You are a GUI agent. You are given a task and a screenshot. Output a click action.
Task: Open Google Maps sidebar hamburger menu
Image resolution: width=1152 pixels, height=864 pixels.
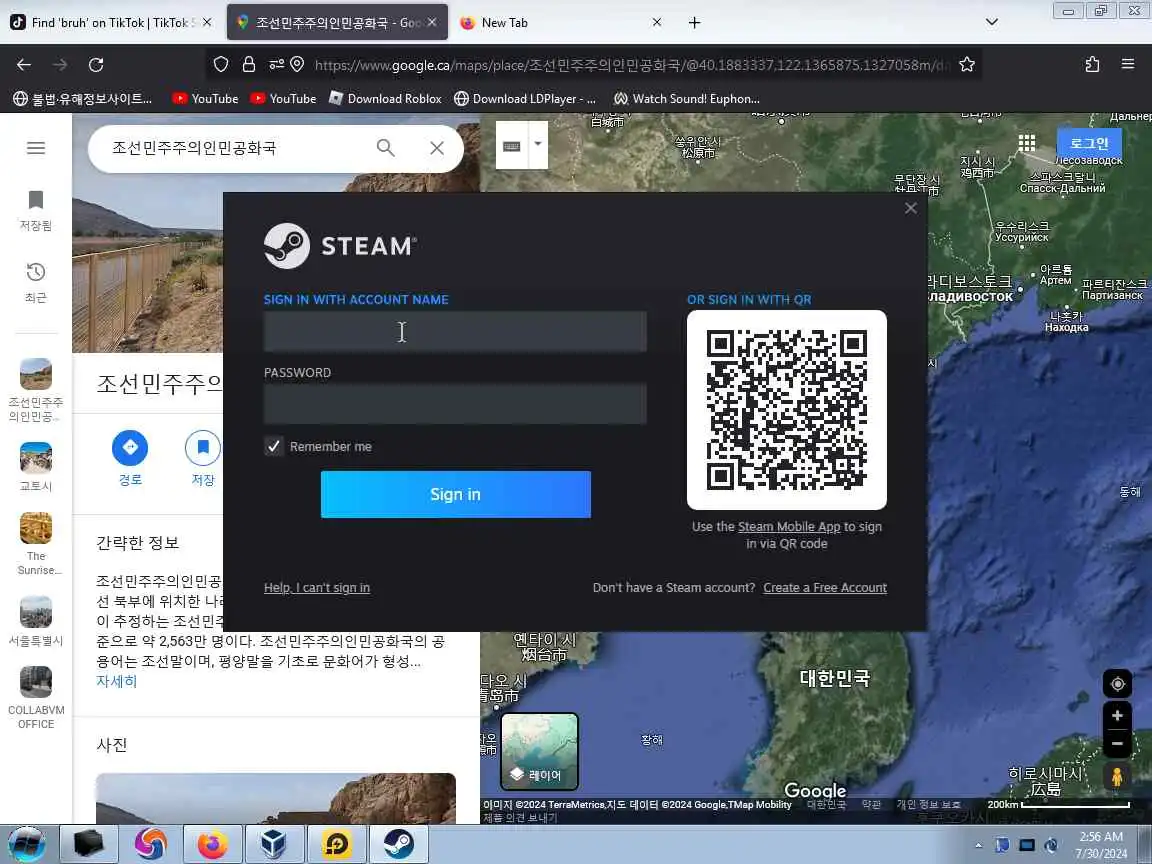[x=36, y=148]
